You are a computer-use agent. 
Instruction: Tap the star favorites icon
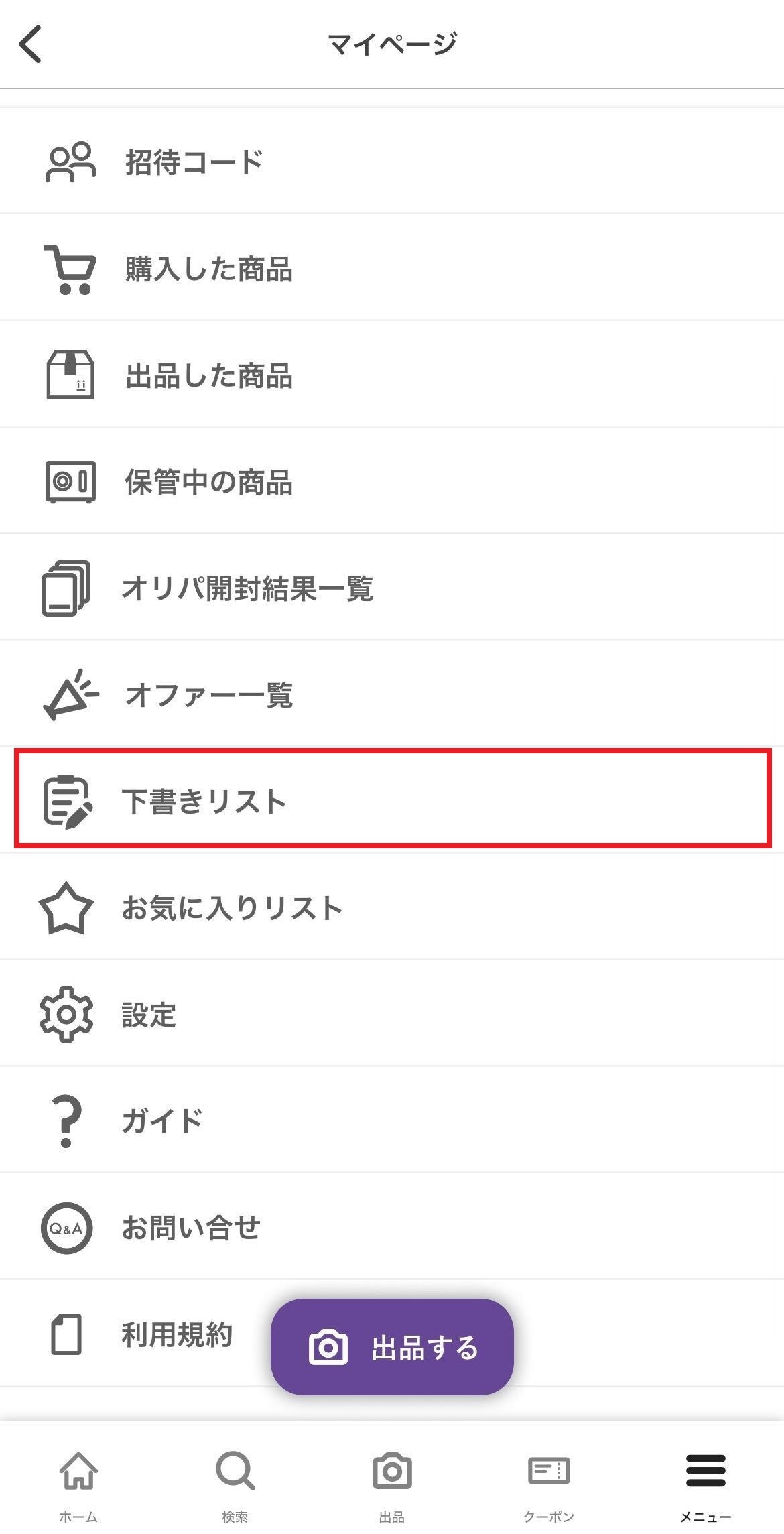(x=66, y=908)
